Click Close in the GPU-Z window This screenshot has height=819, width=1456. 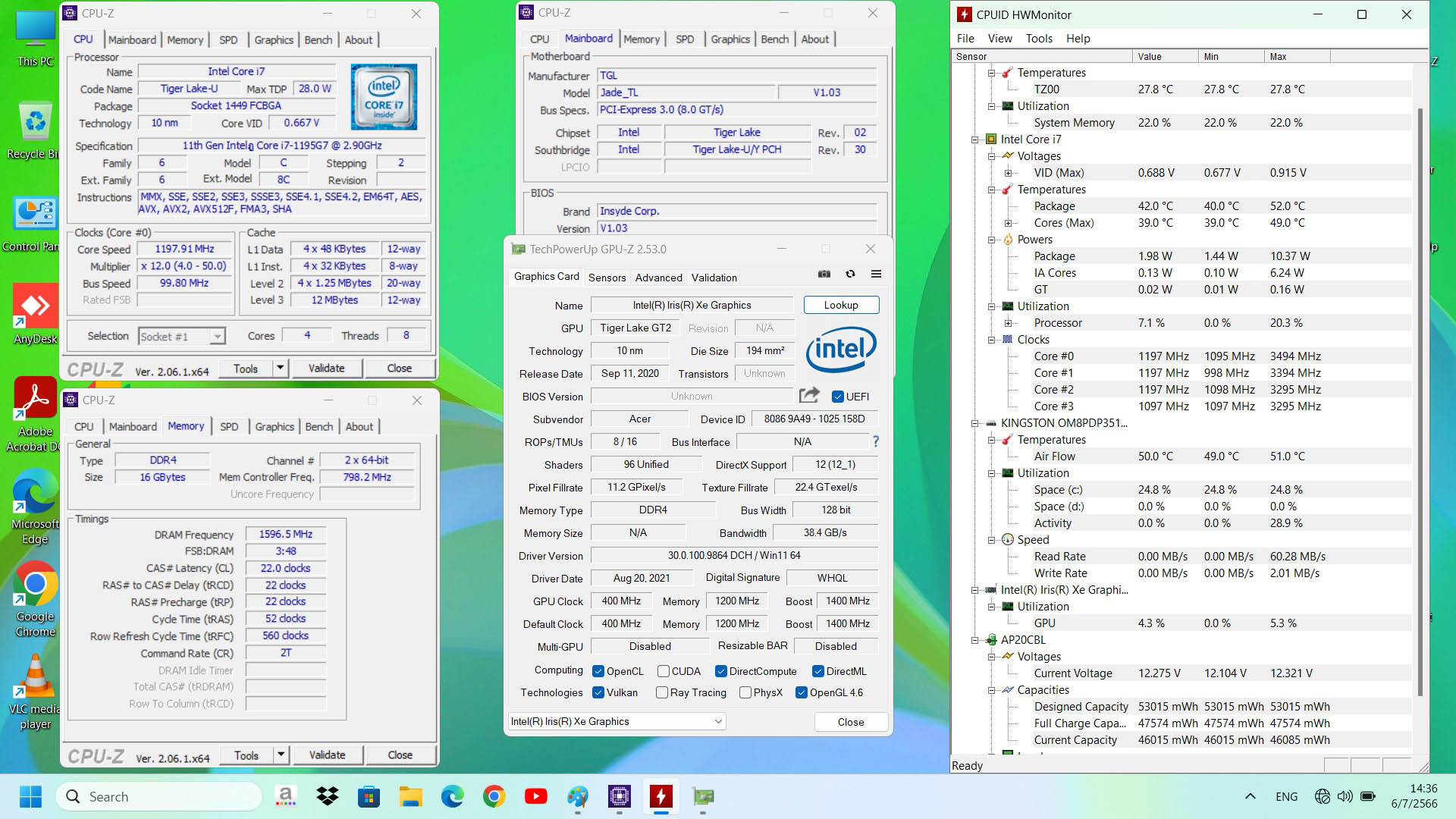pos(850,722)
